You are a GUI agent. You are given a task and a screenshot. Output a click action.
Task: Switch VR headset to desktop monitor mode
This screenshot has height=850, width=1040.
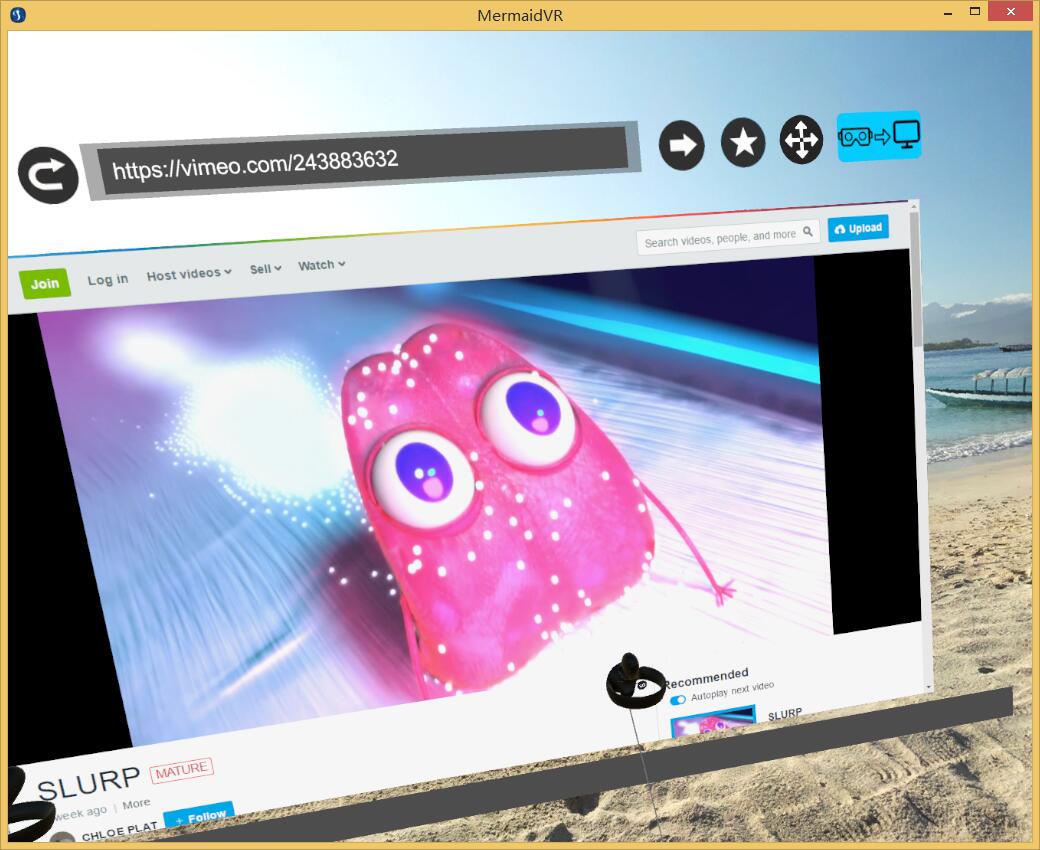click(879, 136)
